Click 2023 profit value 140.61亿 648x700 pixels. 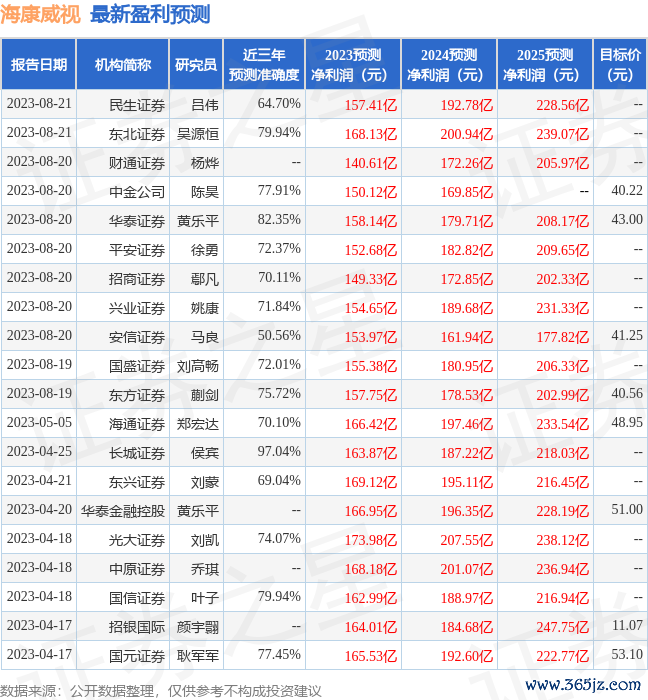[x=370, y=163]
